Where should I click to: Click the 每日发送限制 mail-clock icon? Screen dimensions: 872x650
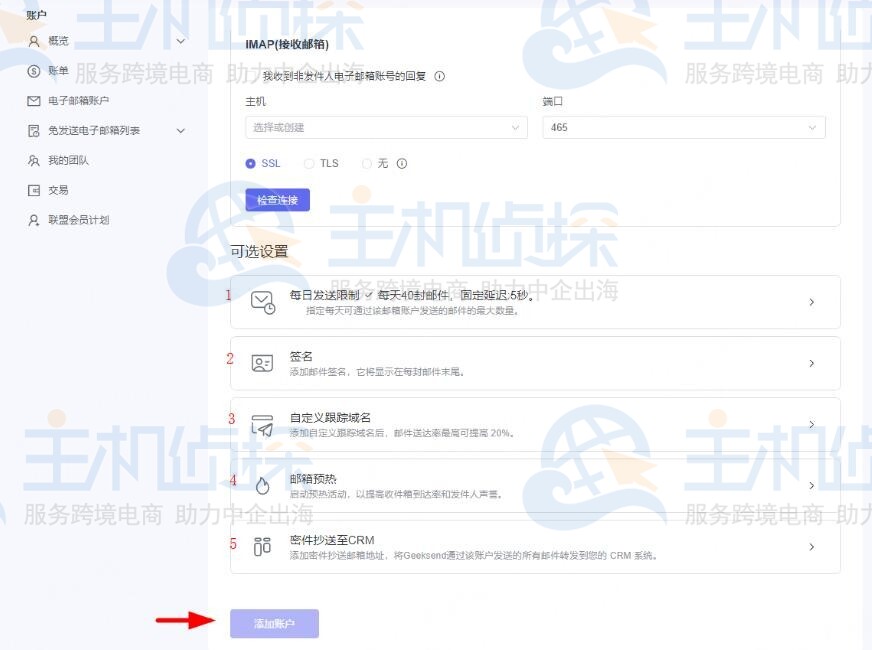coord(261,303)
